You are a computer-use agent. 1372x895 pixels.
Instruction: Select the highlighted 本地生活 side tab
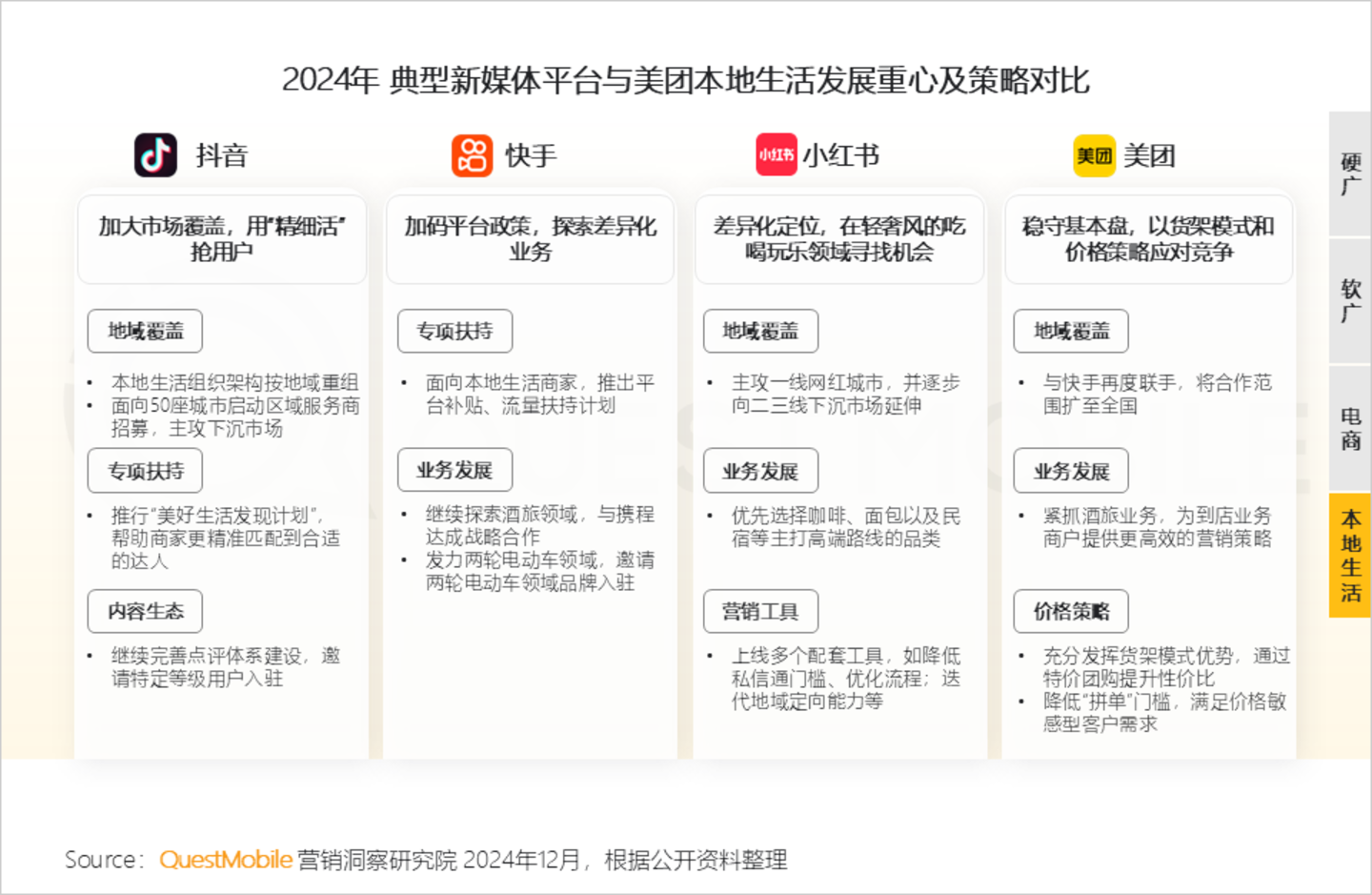(1350, 555)
